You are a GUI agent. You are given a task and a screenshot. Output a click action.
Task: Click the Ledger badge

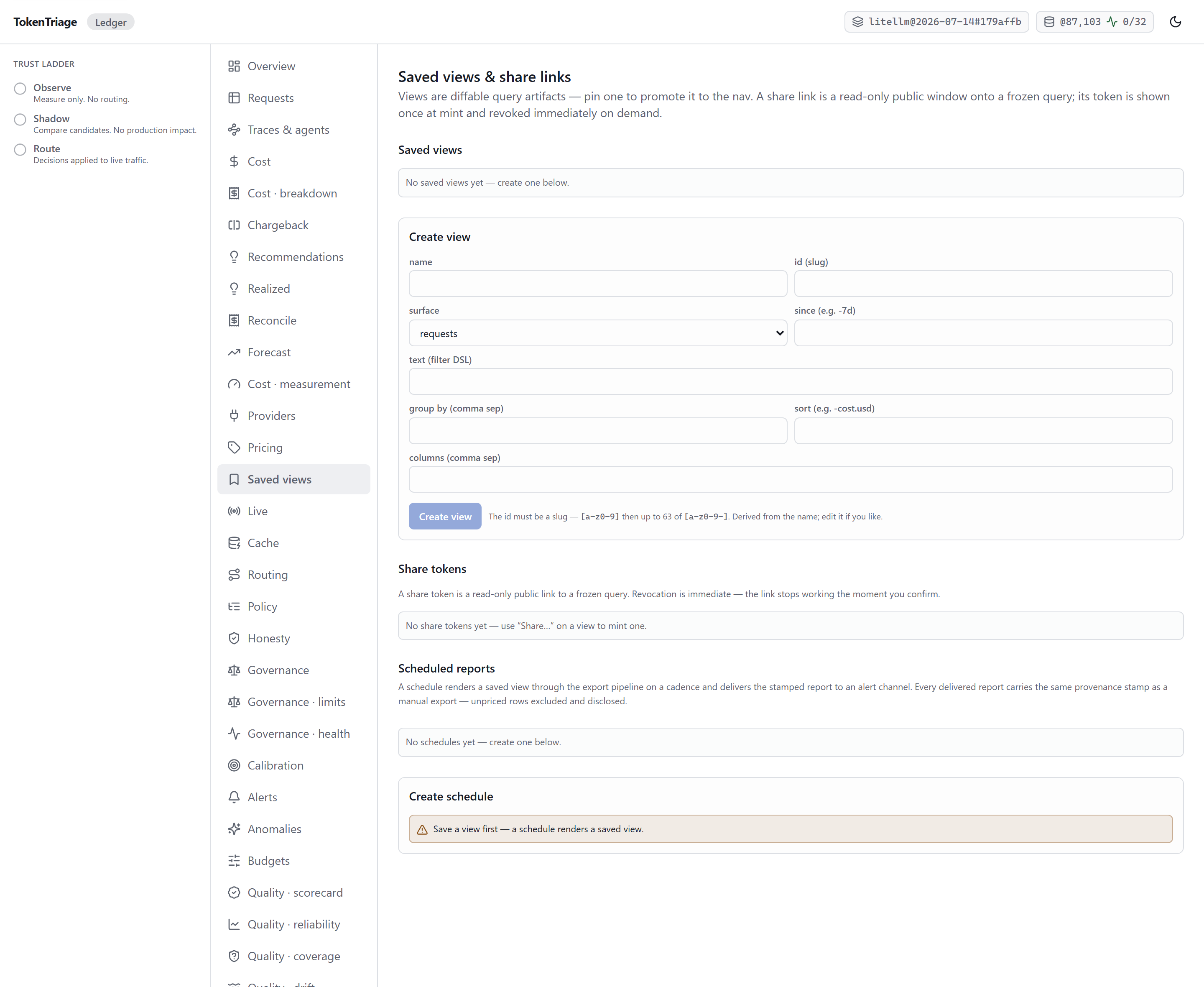111,22
